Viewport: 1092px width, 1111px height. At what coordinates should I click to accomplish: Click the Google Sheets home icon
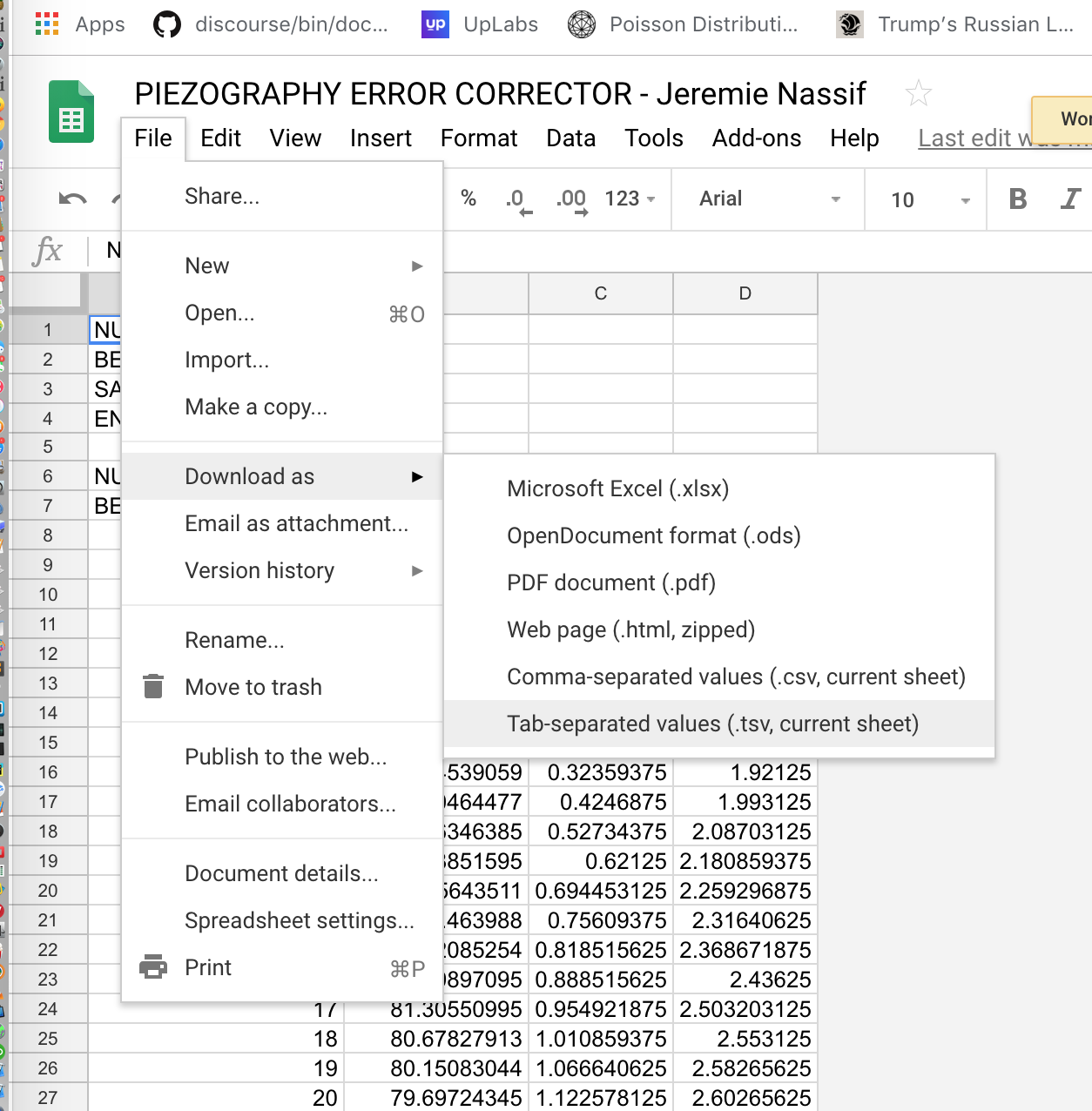click(x=71, y=112)
